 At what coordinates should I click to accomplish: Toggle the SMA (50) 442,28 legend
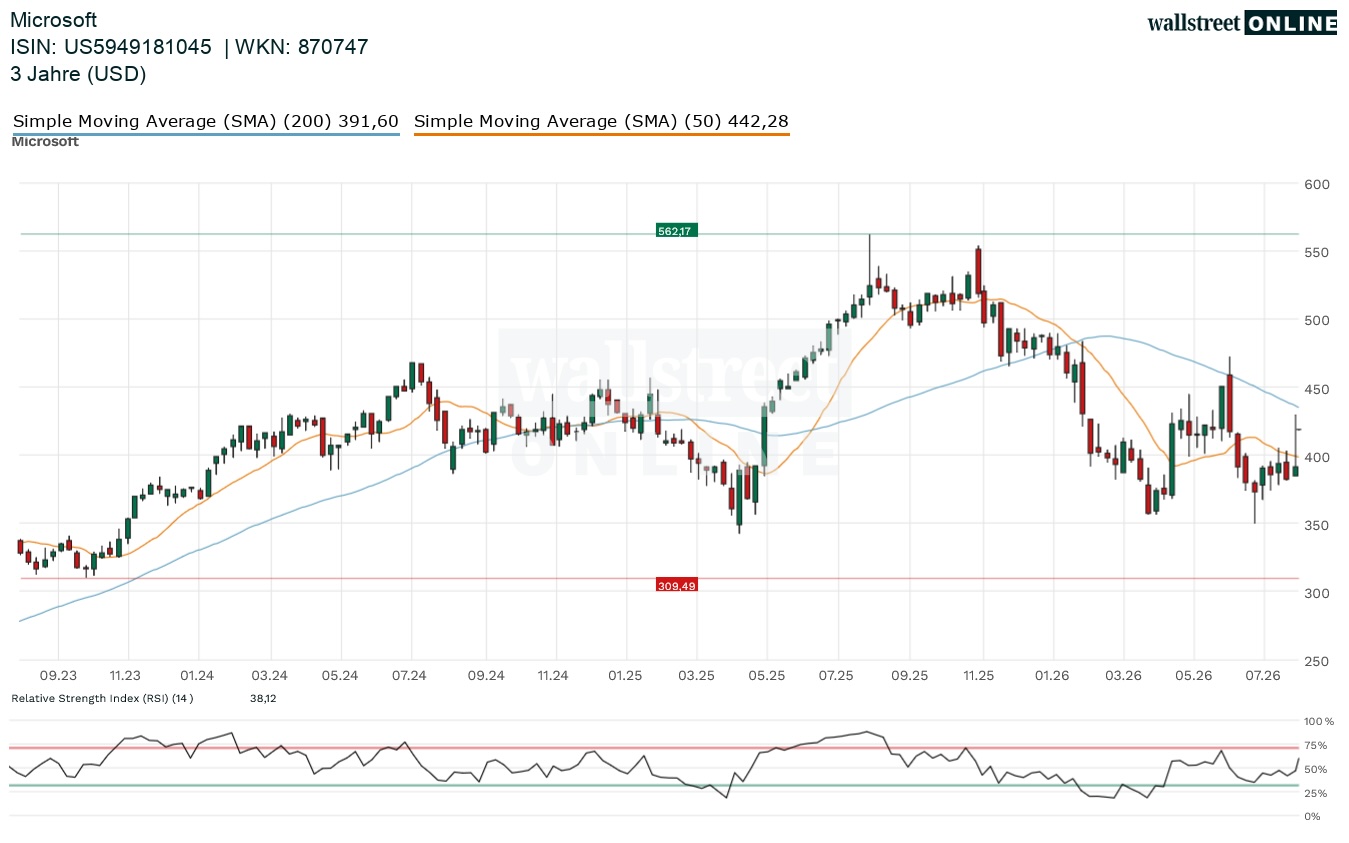tap(601, 122)
